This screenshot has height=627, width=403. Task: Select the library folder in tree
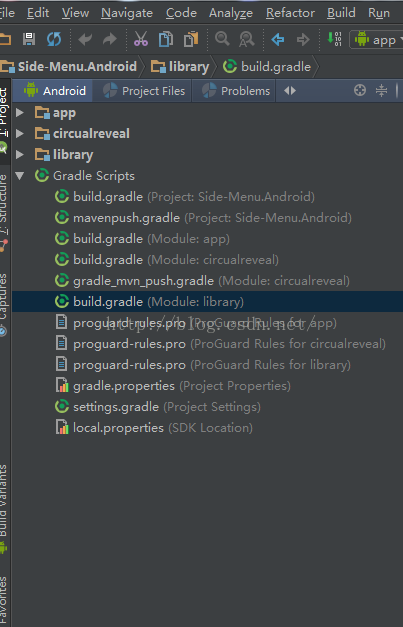point(64,154)
